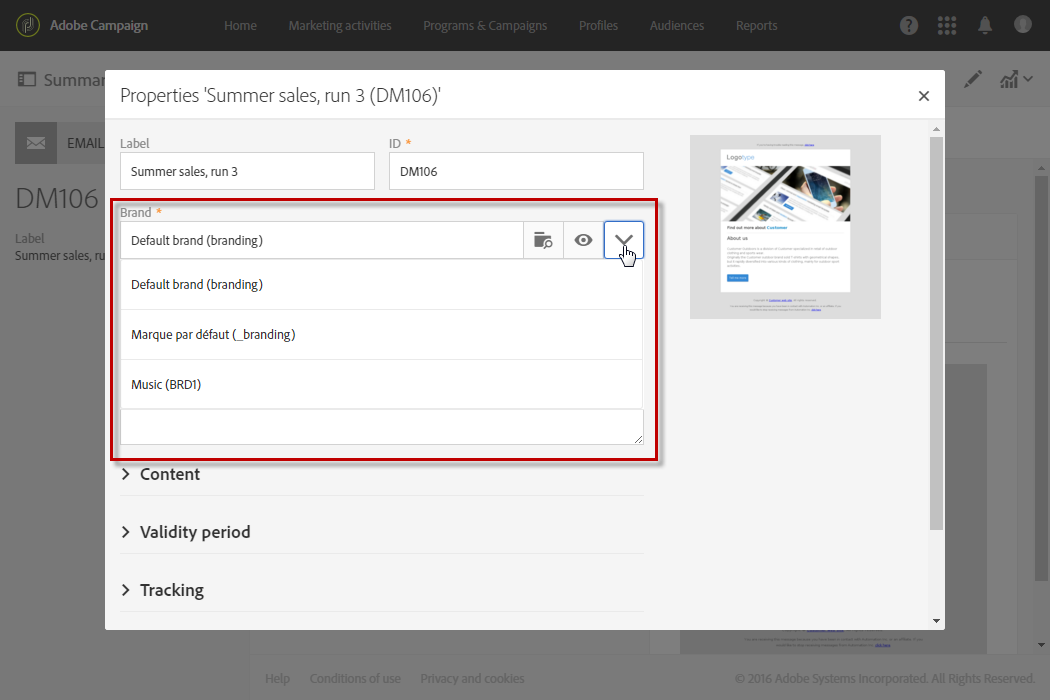
Task: Click the email preview thumbnail
Action: [x=785, y=227]
